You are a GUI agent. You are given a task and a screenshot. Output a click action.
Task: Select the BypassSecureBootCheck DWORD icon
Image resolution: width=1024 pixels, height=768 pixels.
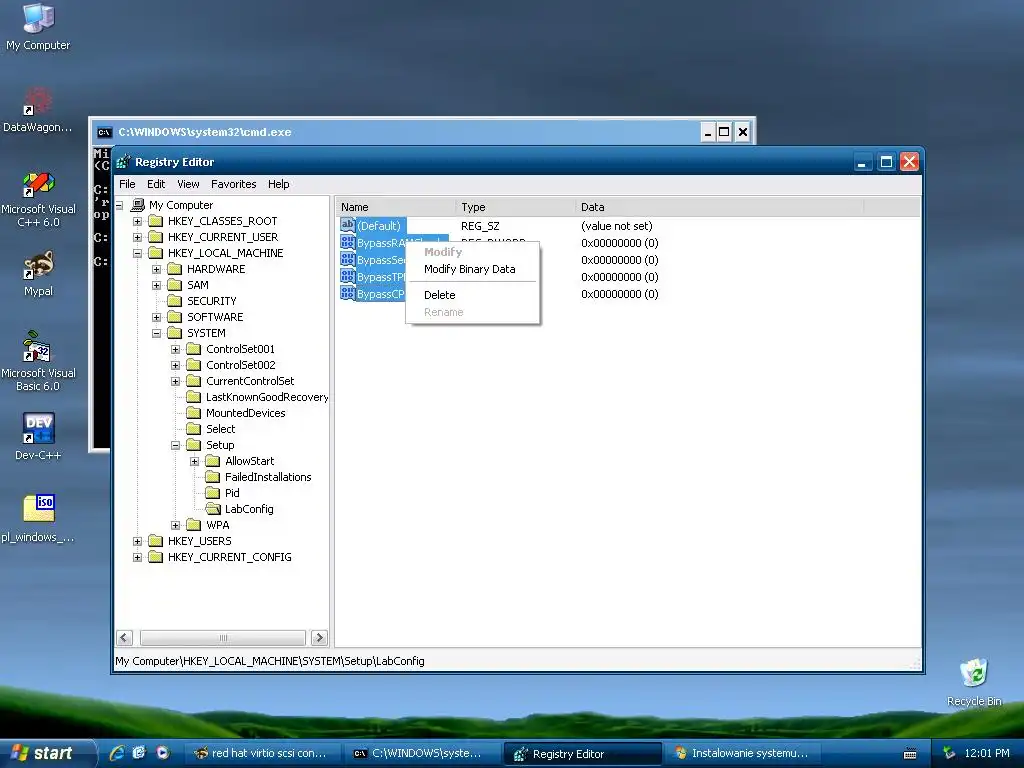click(x=347, y=259)
